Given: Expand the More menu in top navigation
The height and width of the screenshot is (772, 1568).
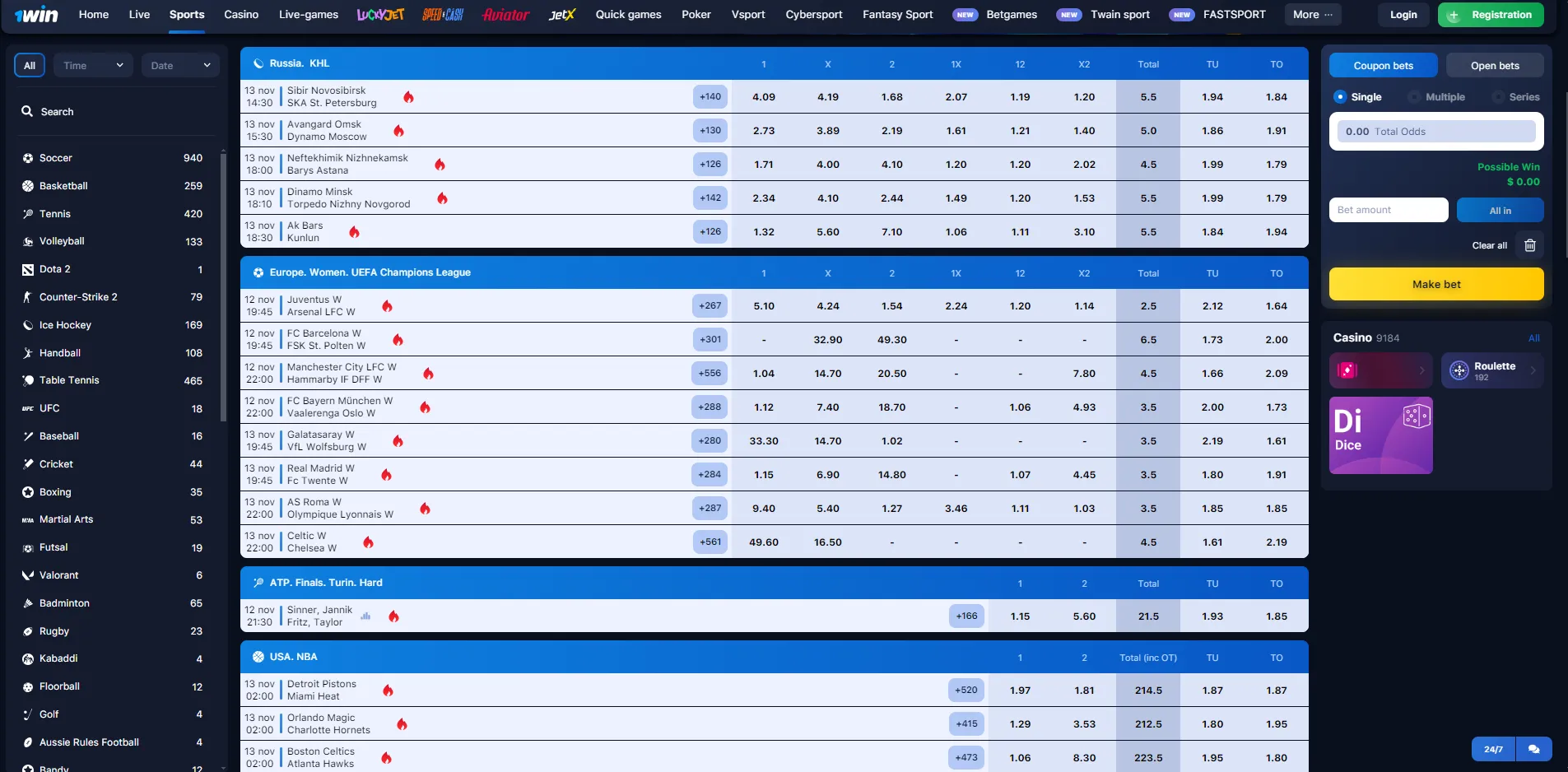Looking at the screenshot, I should click(x=1312, y=15).
